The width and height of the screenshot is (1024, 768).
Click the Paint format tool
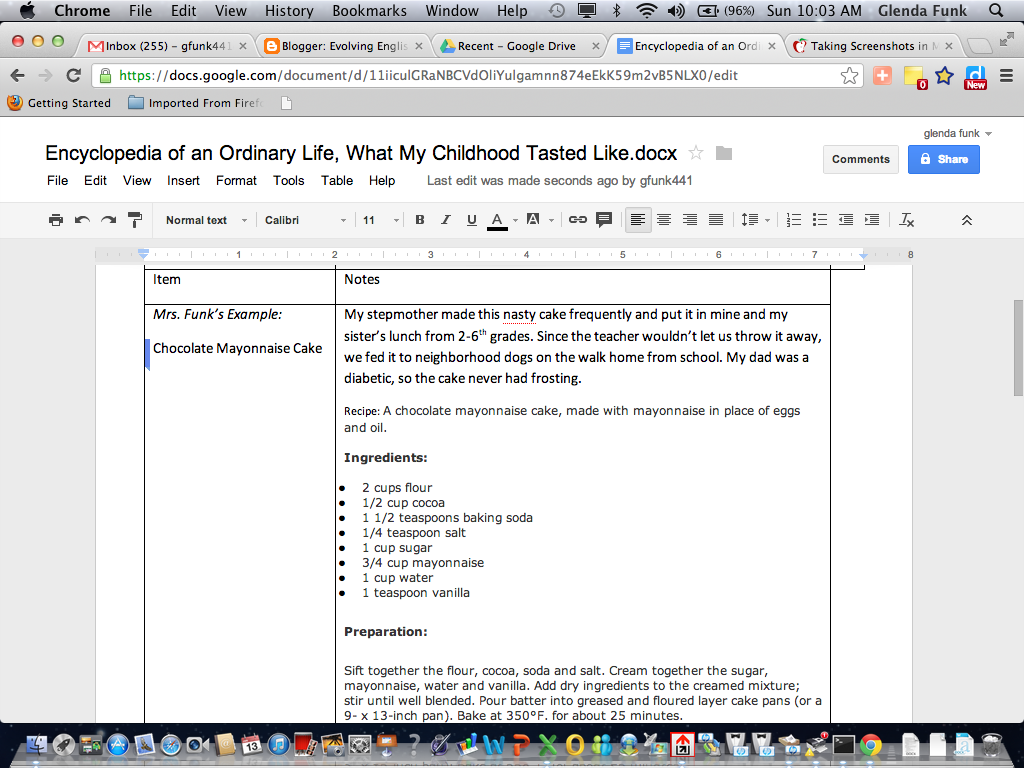[135, 219]
